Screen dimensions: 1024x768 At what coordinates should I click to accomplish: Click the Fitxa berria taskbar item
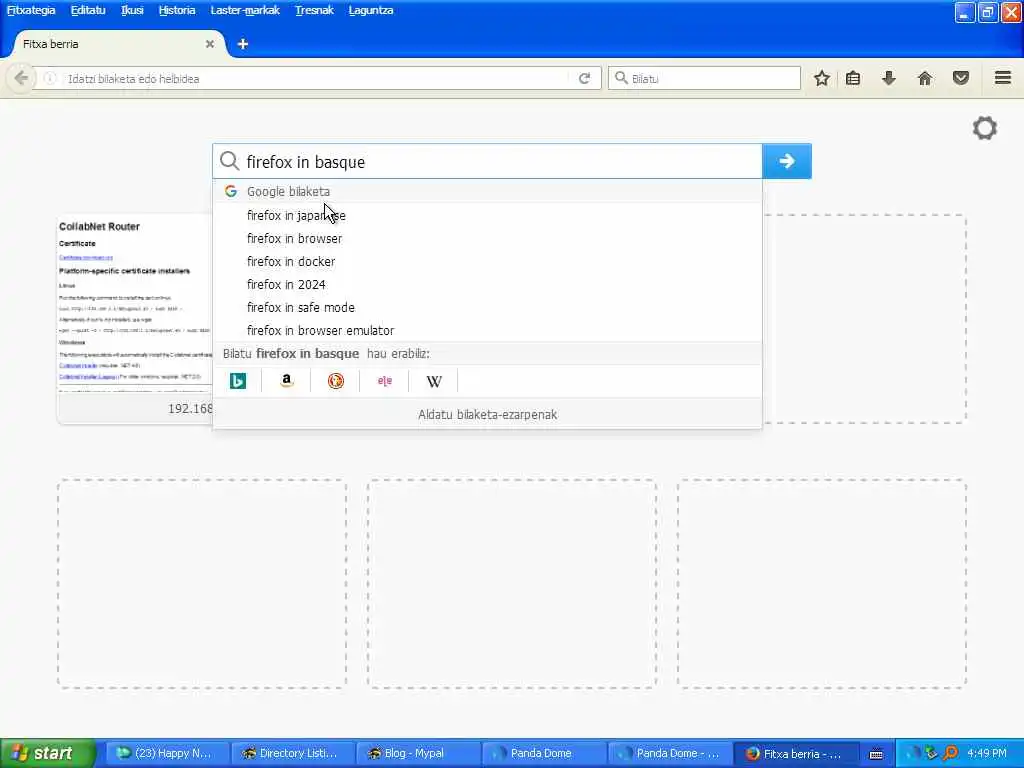(795, 753)
